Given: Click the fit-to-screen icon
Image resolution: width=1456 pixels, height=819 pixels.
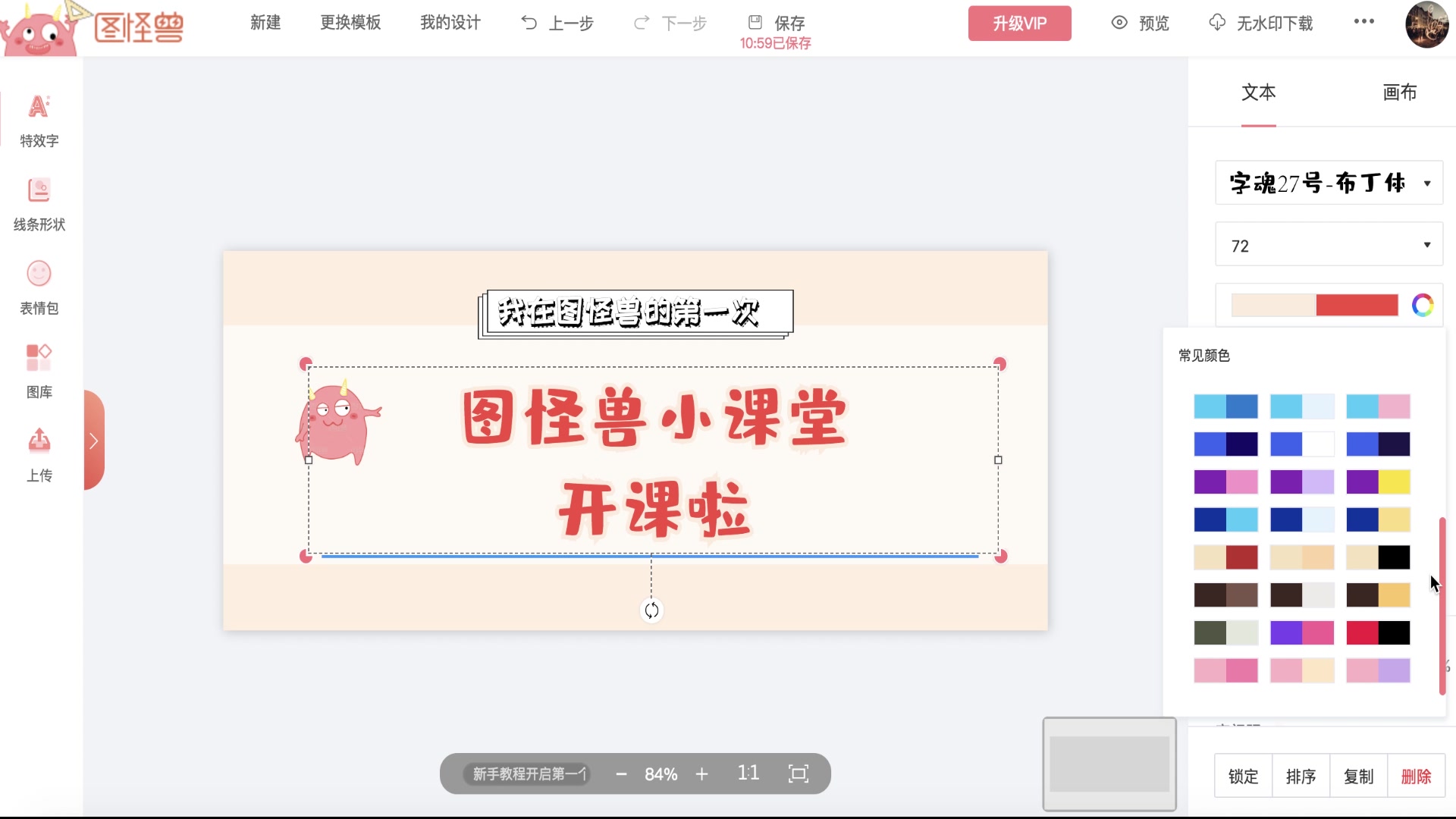Looking at the screenshot, I should point(799,773).
